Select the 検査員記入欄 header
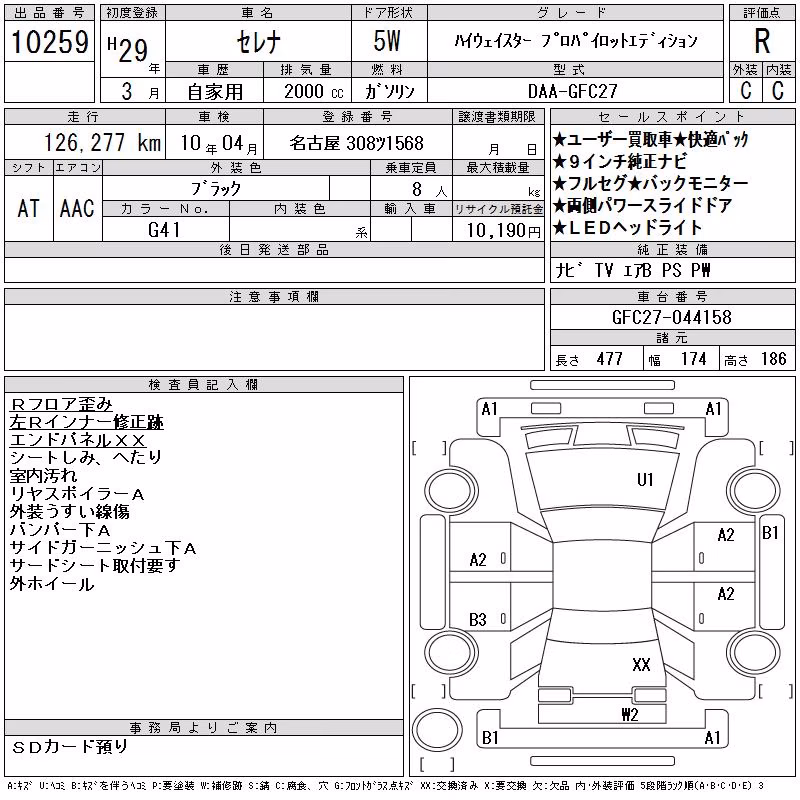Viewport: 800px width, 800px height. pyautogui.click(x=203, y=385)
